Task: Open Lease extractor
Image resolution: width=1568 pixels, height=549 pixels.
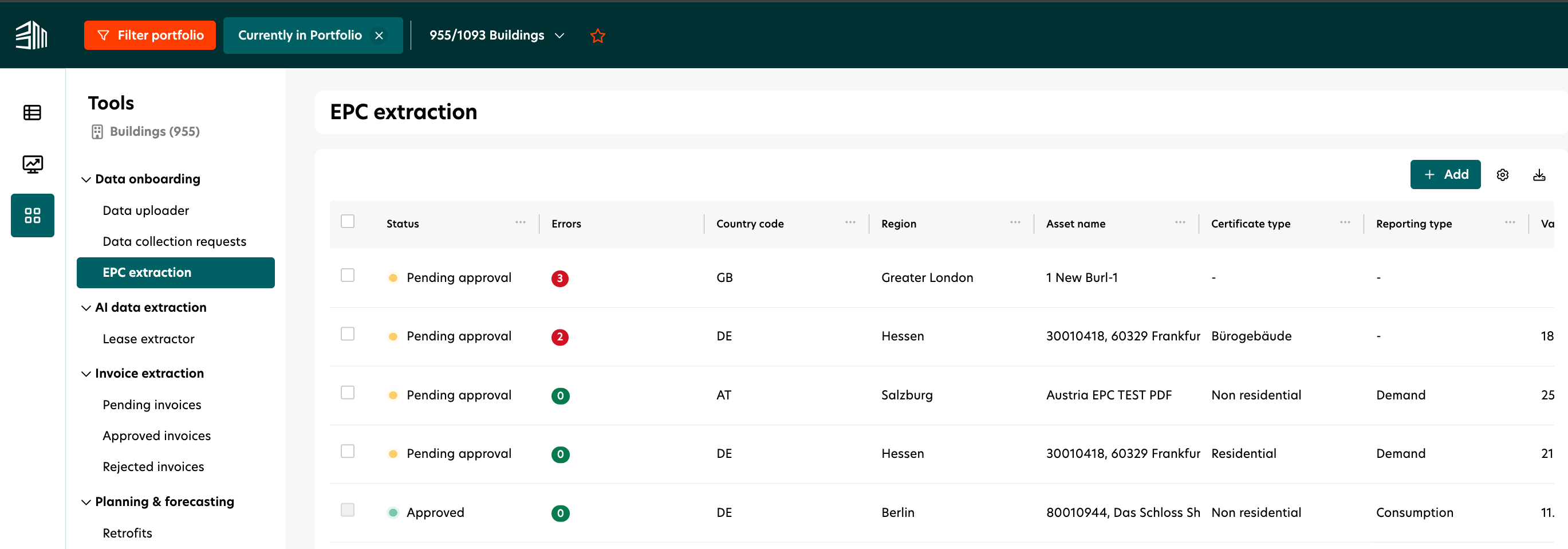Action: click(x=148, y=339)
